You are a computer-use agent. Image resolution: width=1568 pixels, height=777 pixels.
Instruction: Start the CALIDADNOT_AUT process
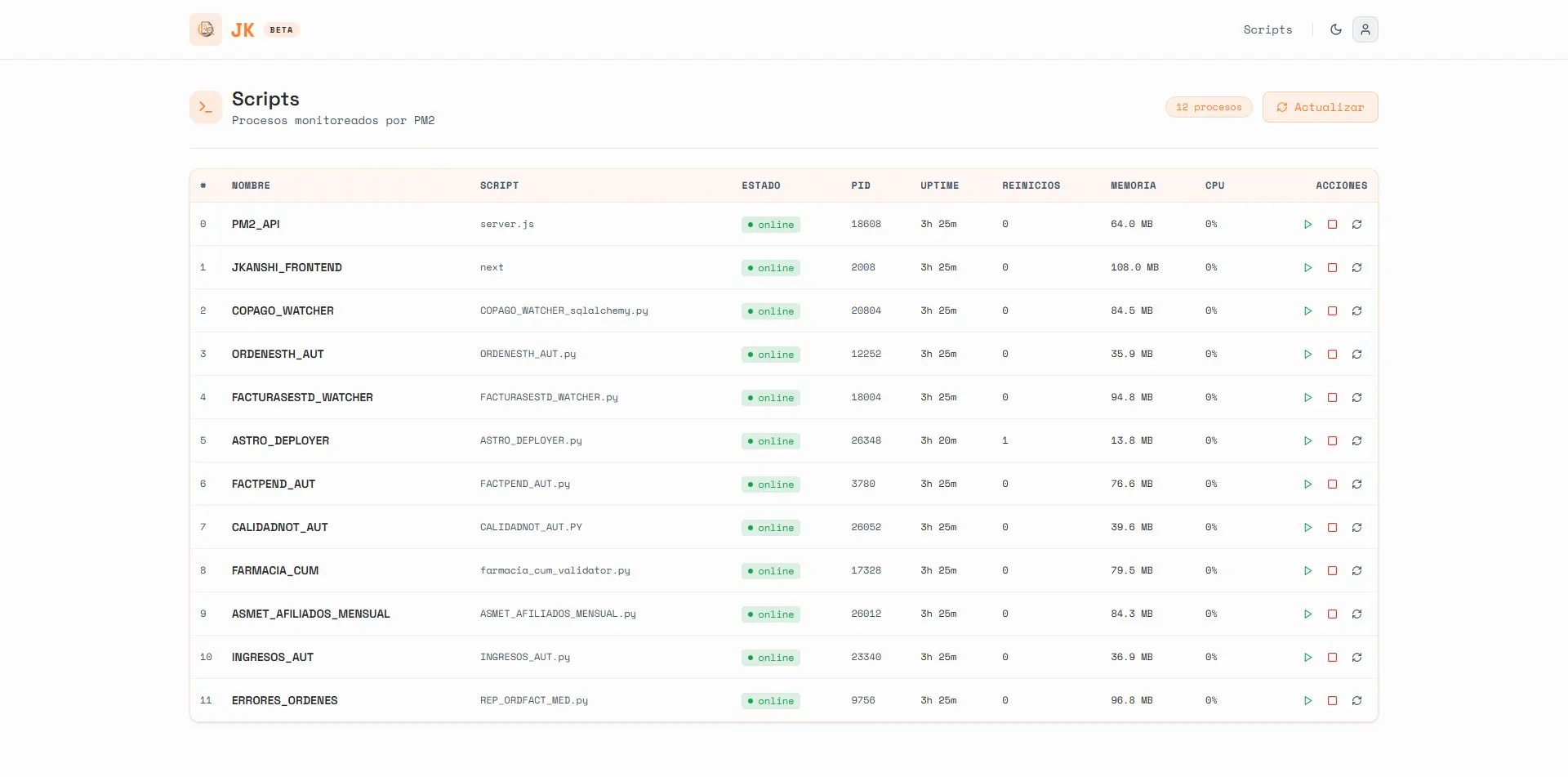1307,527
